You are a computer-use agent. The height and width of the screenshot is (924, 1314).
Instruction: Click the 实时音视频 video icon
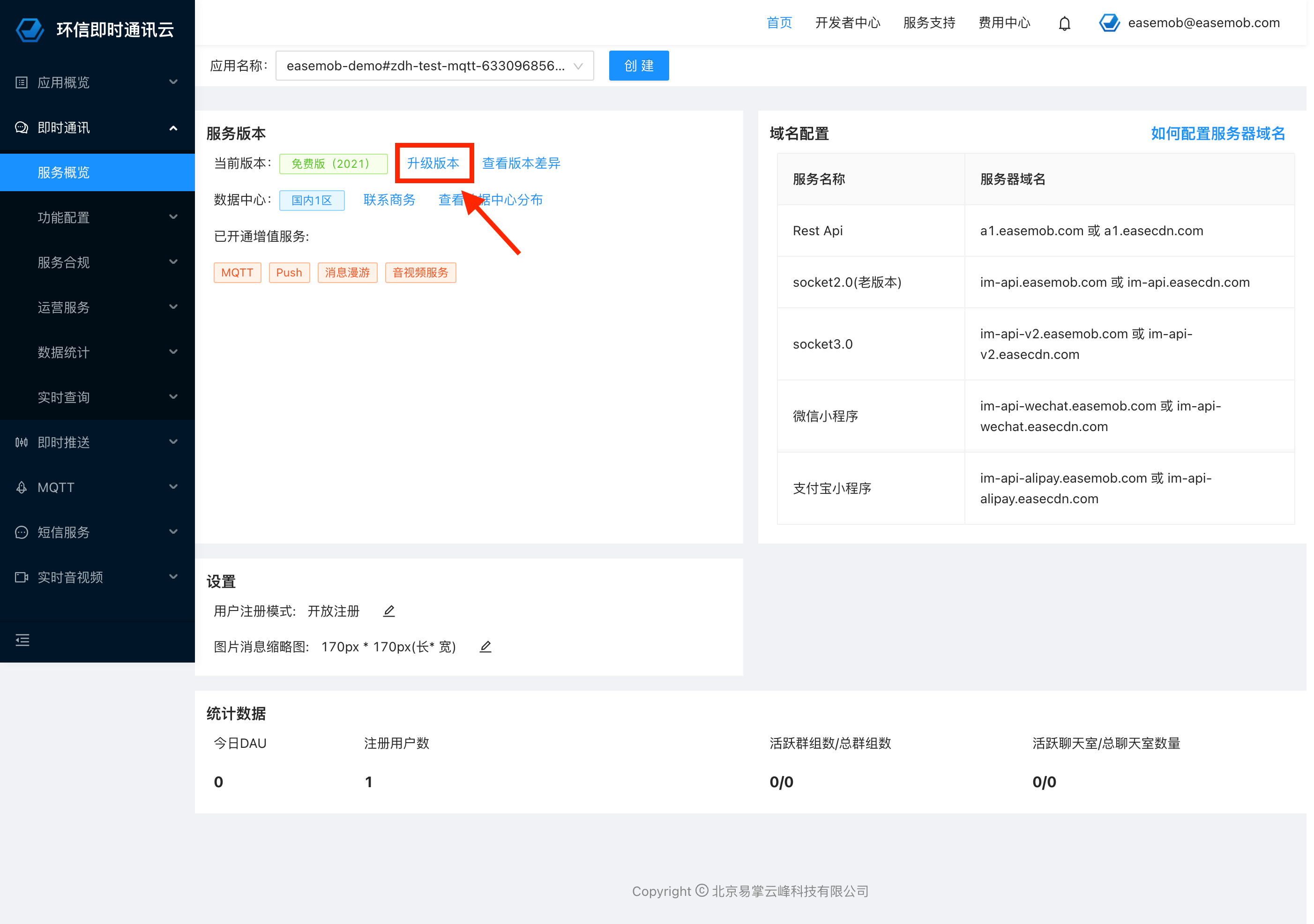pyautogui.click(x=22, y=577)
